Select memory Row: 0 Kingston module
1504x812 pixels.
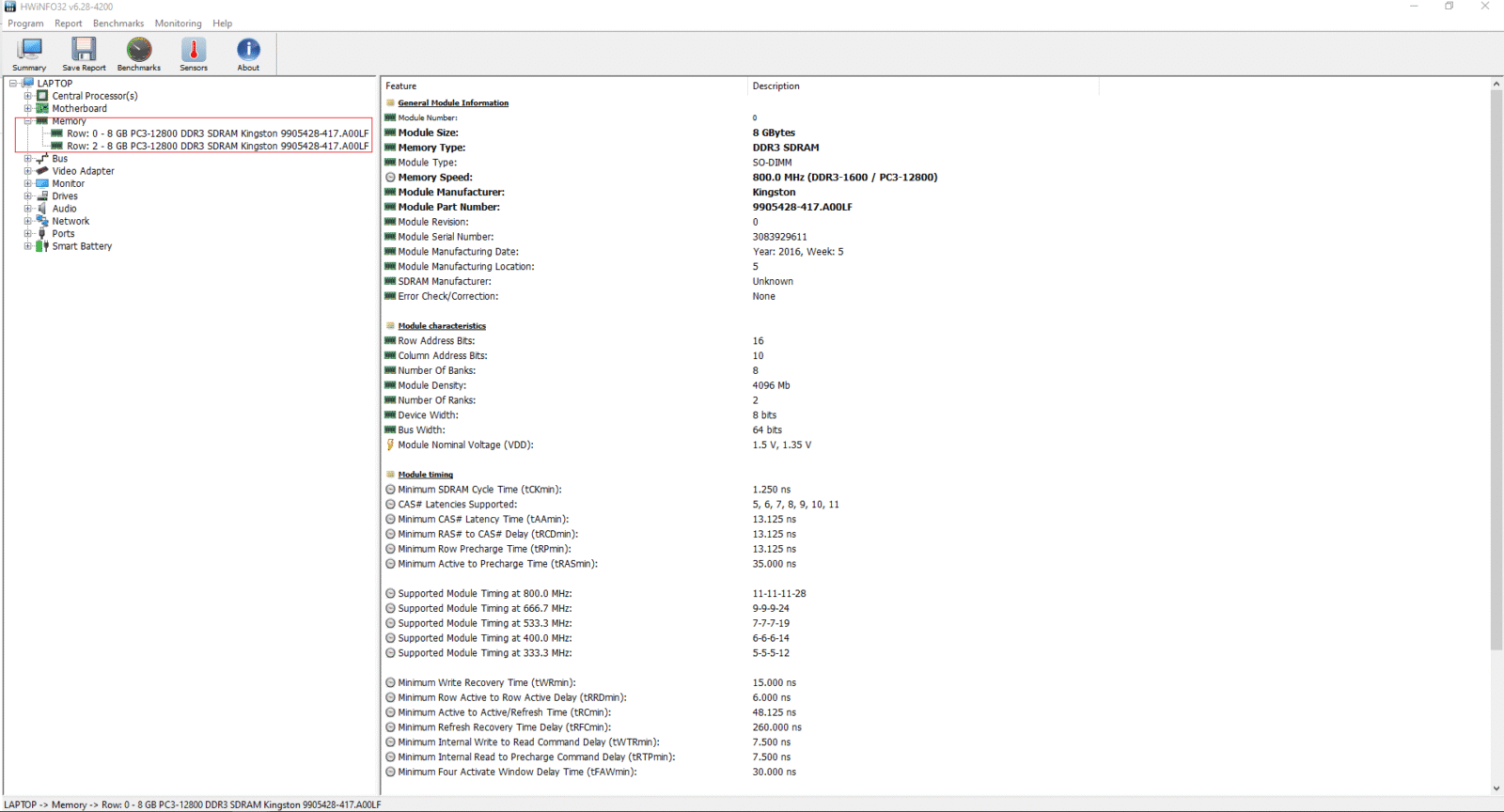tap(217, 133)
